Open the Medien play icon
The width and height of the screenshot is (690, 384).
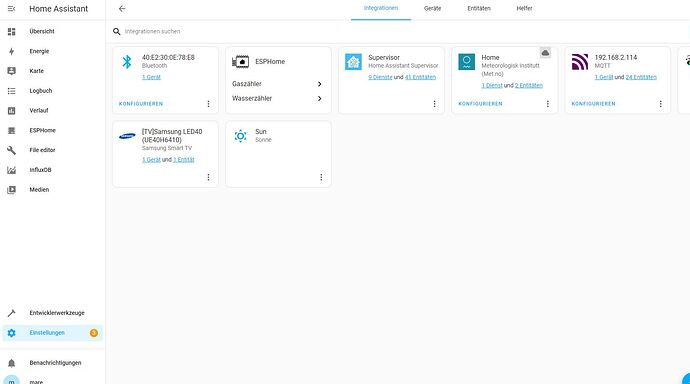click(11, 190)
